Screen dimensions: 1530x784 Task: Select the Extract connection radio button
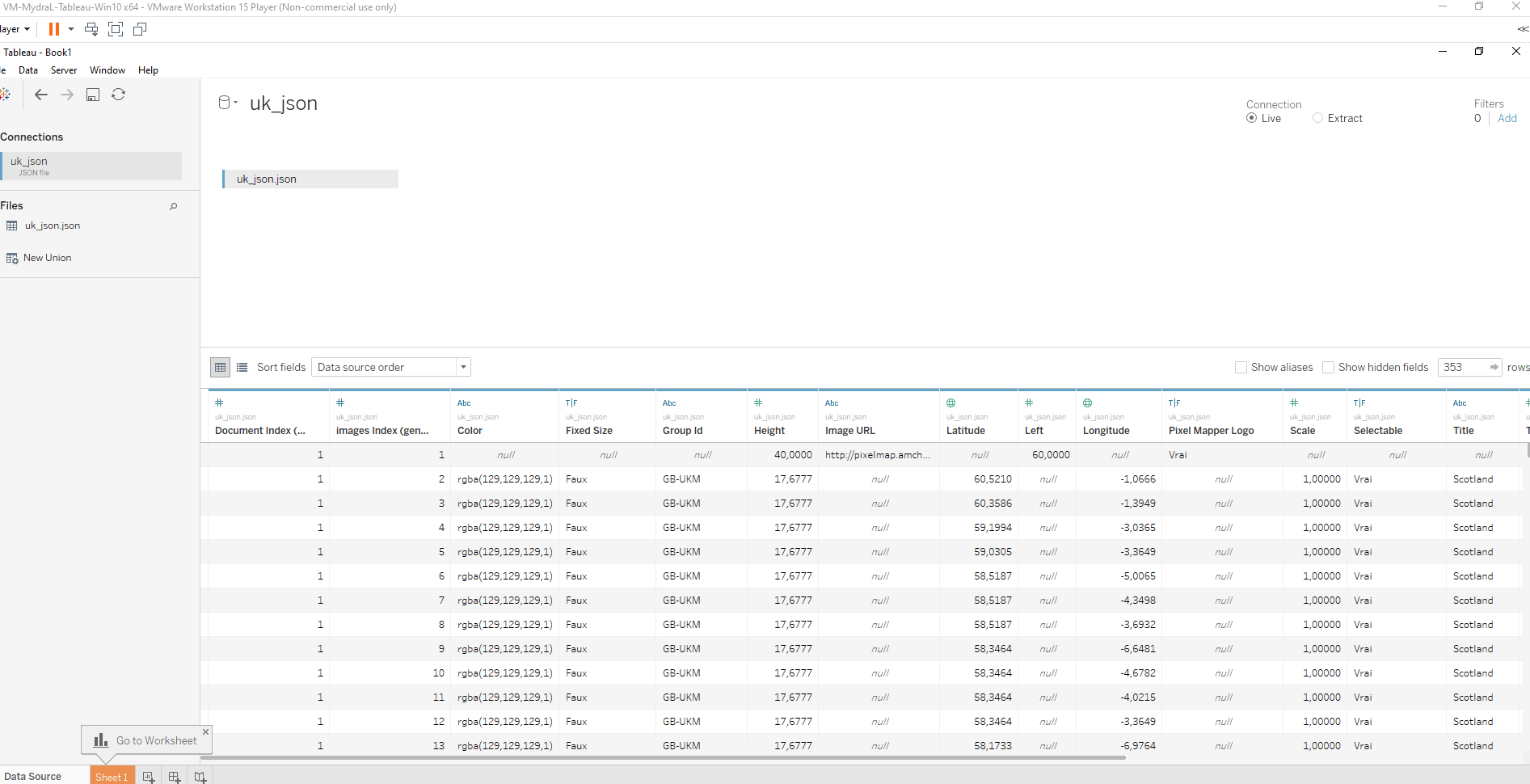pos(1317,118)
